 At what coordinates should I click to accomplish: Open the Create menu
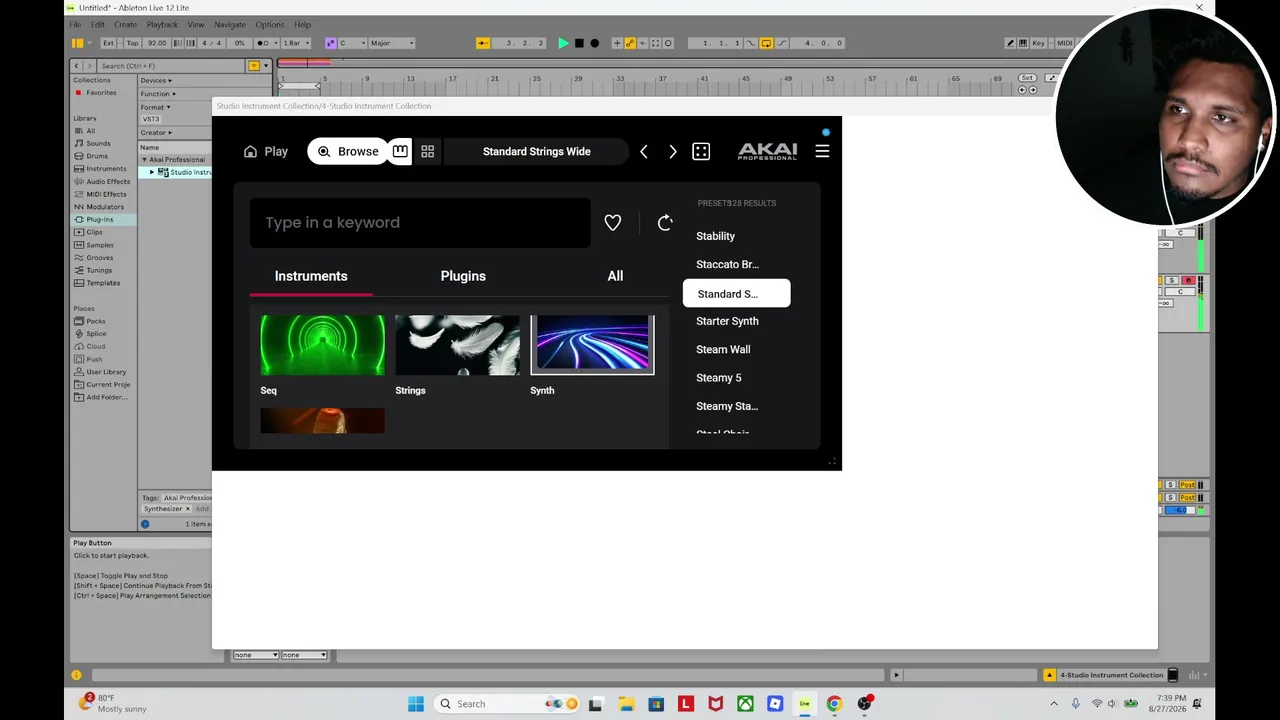pos(125,24)
